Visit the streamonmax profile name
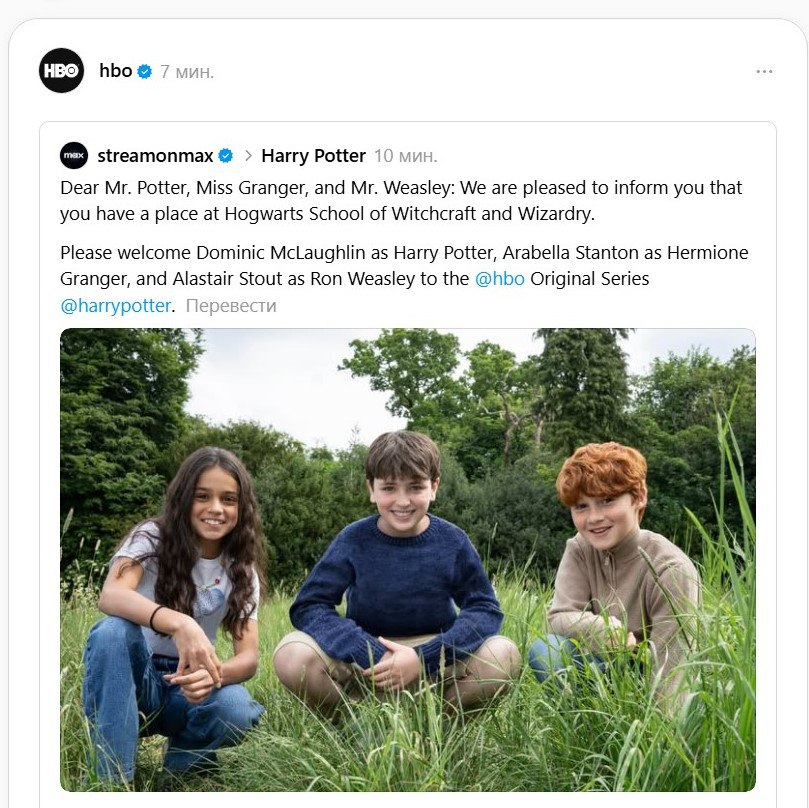This screenshot has height=808, width=809. tap(154, 156)
